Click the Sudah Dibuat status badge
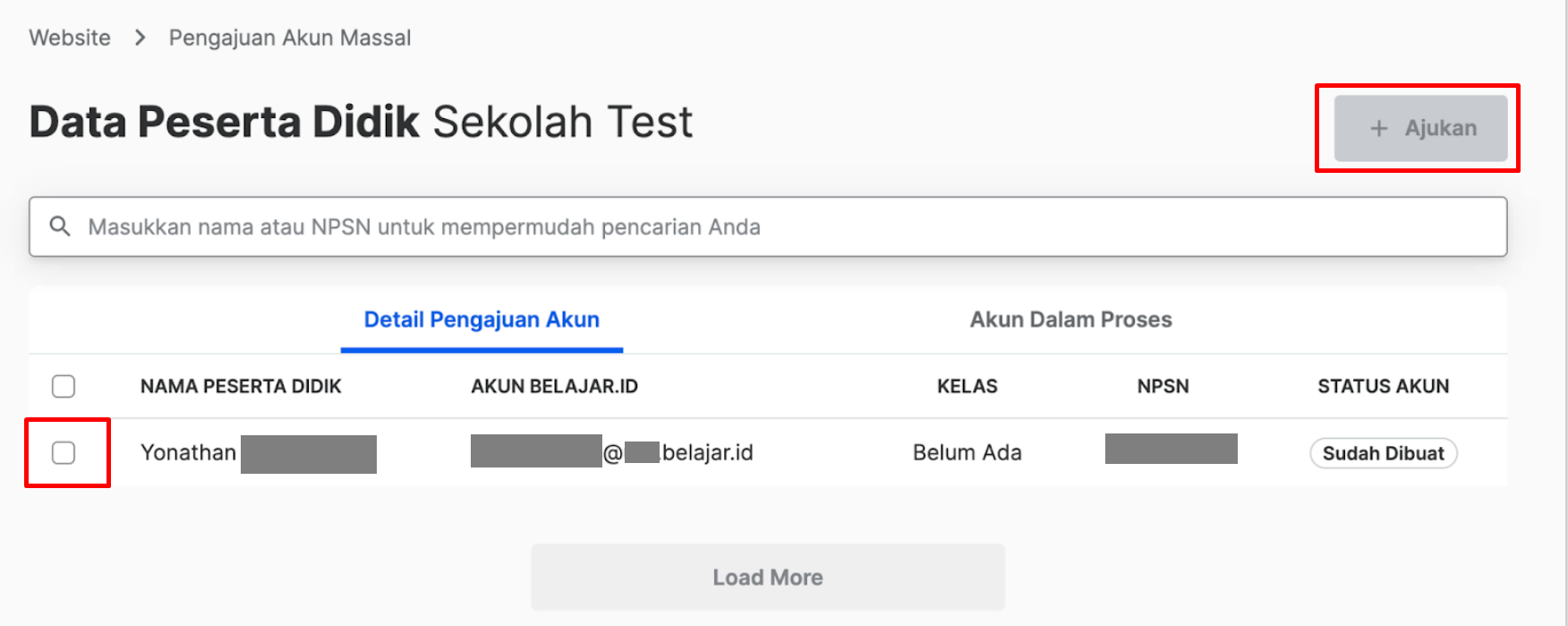Viewport: 1568px width, 626px height. pos(1384,453)
